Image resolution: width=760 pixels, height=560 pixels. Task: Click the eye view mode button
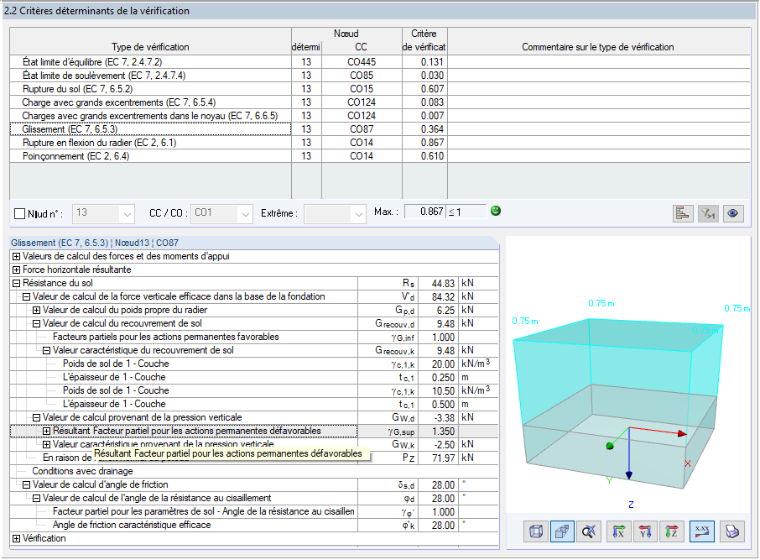click(733, 213)
